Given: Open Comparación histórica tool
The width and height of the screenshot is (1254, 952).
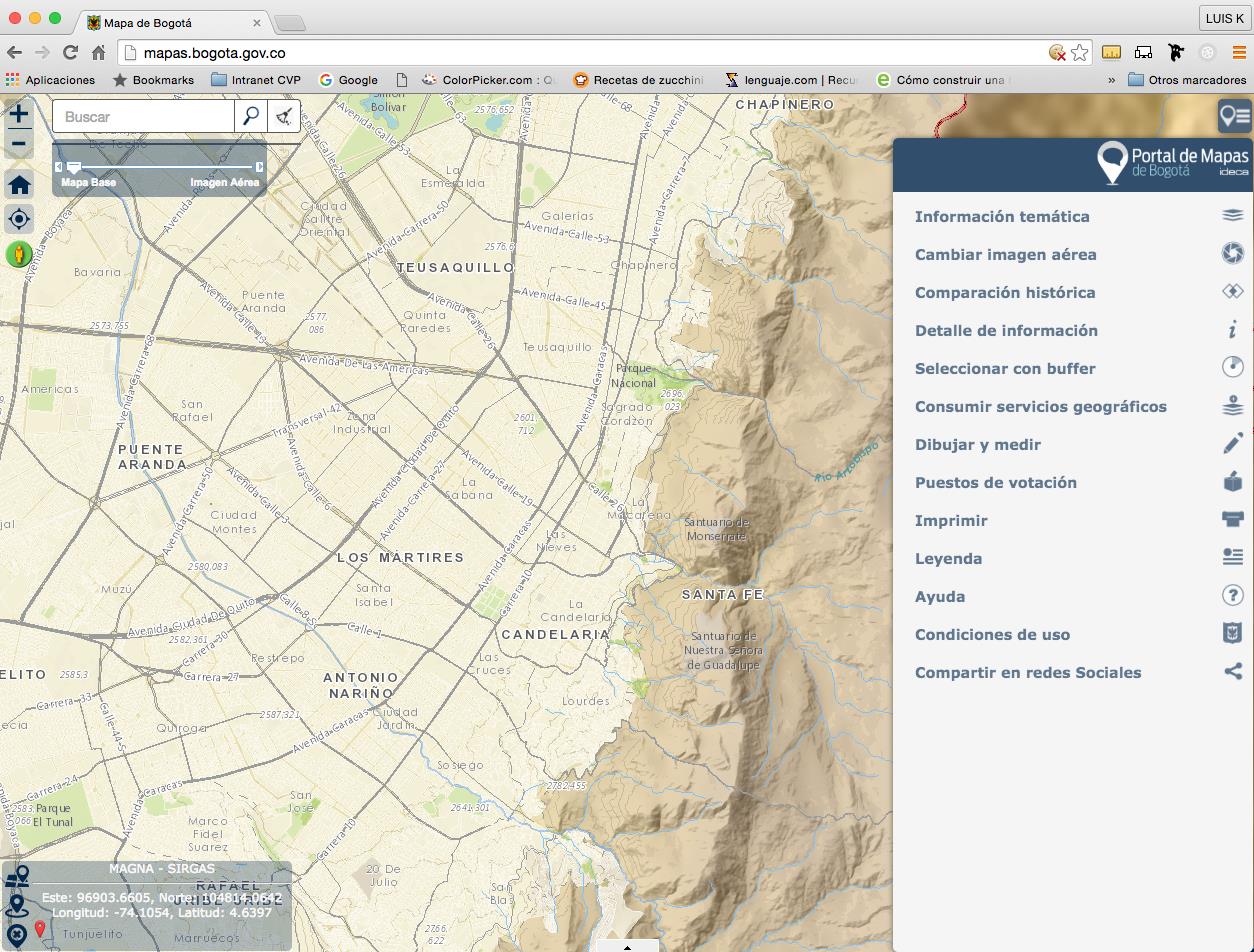Looking at the screenshot, I should click(1005, 292).
